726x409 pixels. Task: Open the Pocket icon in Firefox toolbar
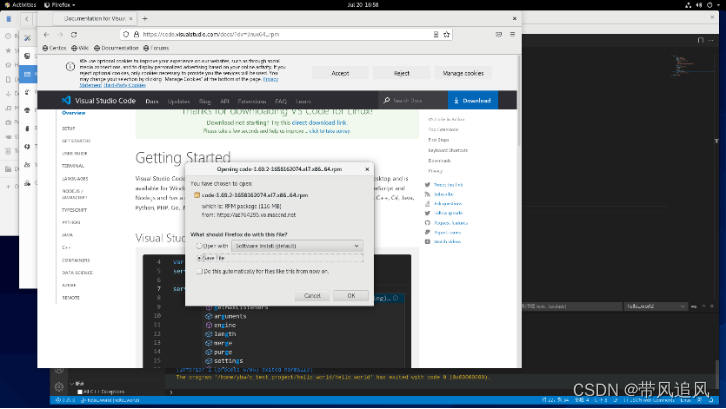coord(499,34)
